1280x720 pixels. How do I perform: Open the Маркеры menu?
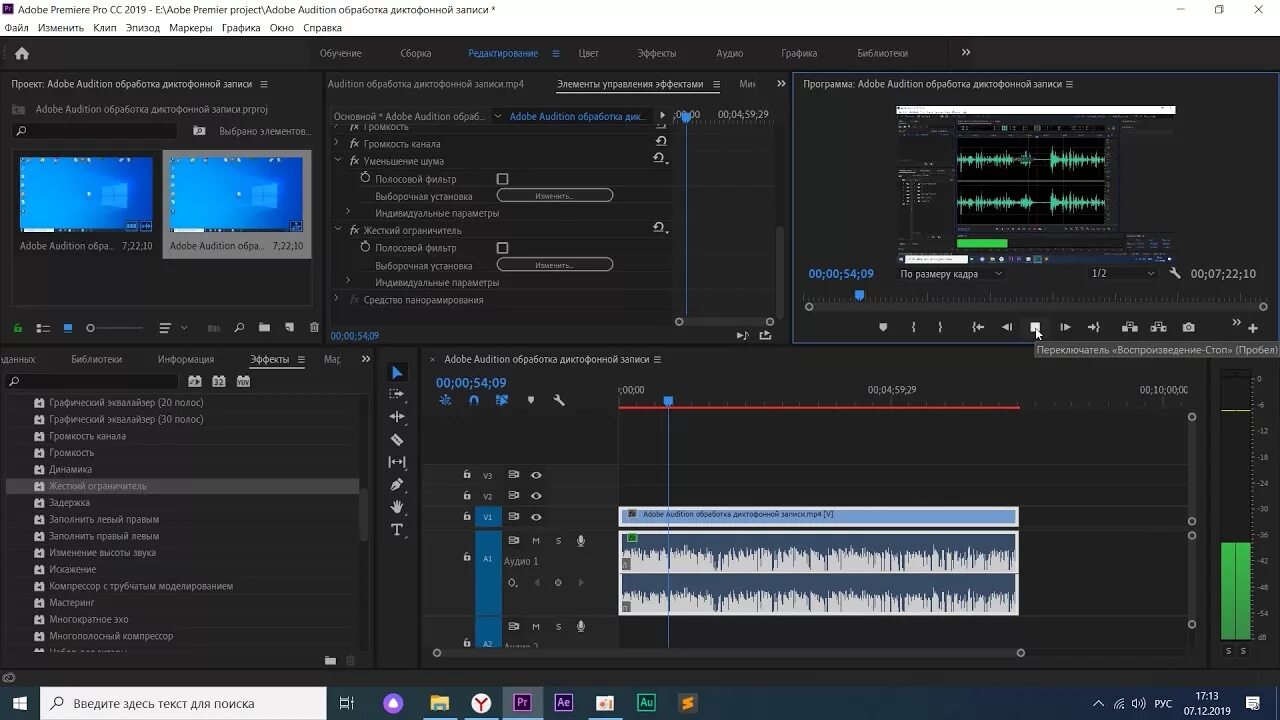click(x=190, y=28)
